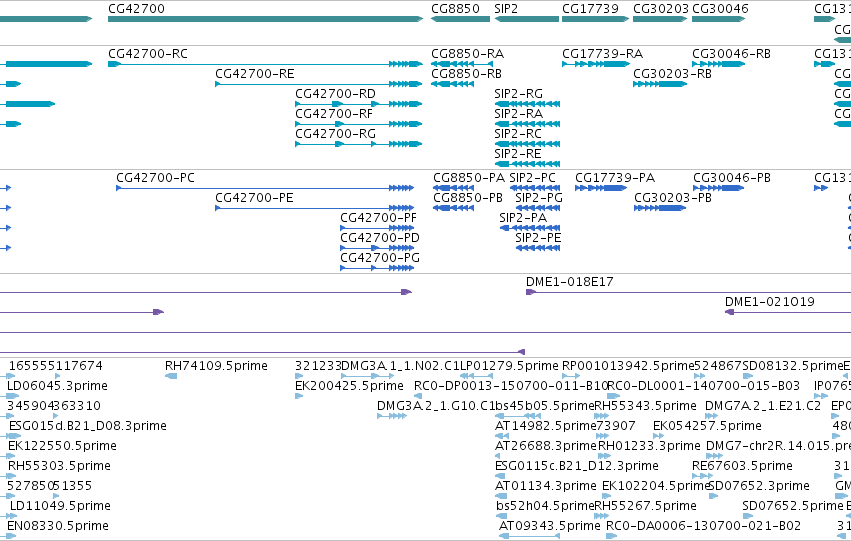The width and height of the screenshot is (851, 541).
Task: Click transcript CG42700-RE
Action: tap(319, 84)
